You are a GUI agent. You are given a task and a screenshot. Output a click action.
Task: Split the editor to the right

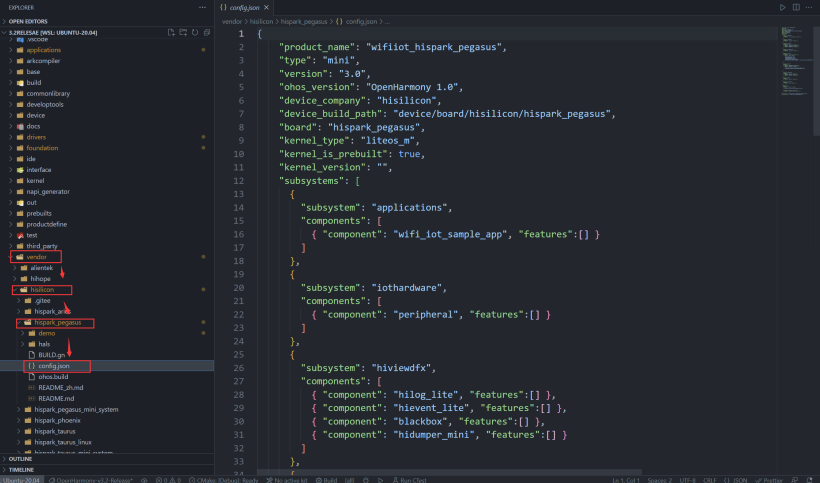click(796, 7)
